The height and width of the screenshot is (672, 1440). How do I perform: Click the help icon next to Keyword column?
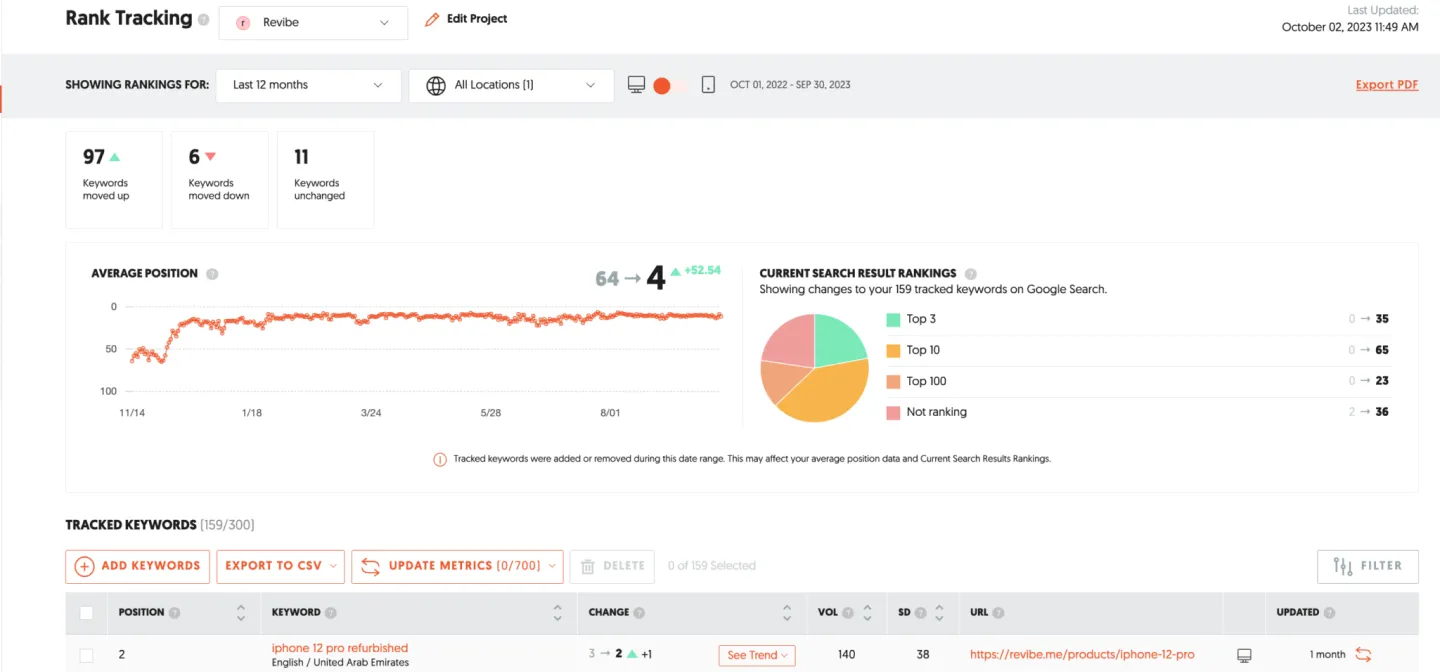click(331, 613)
